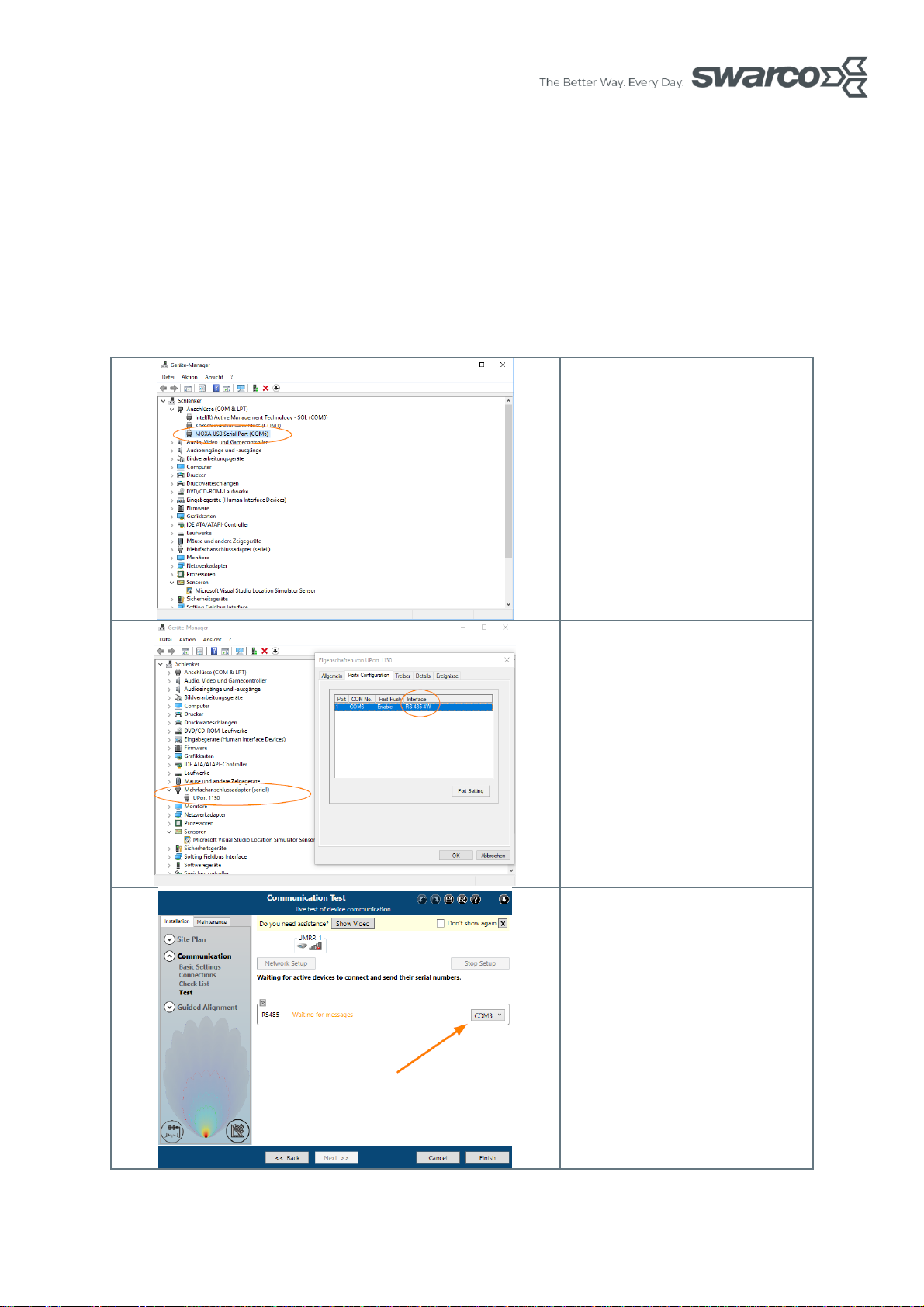Collapse the Communication section
Image resolution: width=924 pixels, height=1307 pixels.
(169, 956)
